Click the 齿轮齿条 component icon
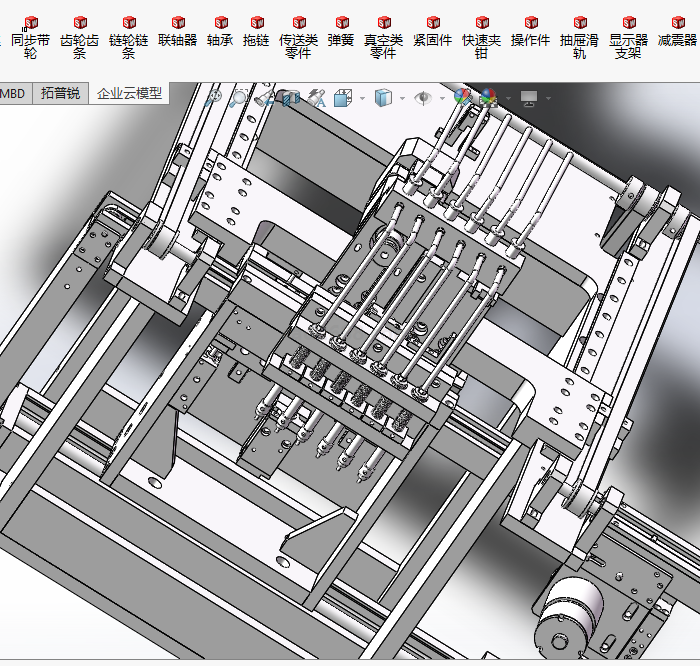Image resolution: width=700 pixels, height=666 pixels. (x=80, y=37)
